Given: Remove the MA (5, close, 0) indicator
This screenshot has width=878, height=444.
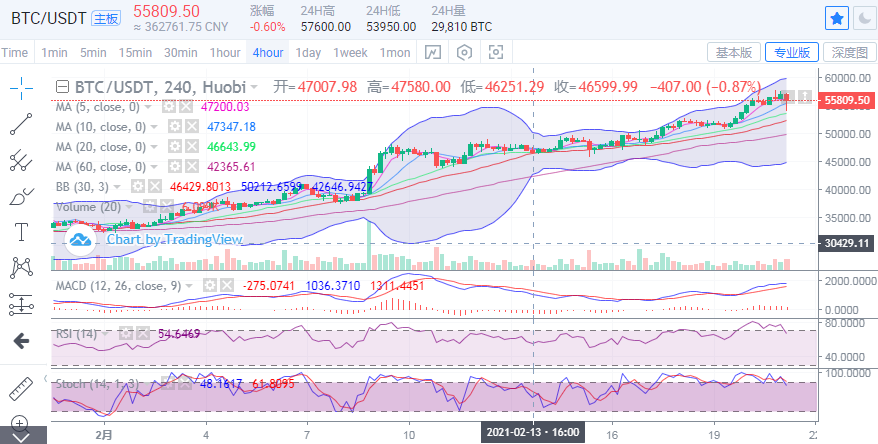Looking at the screenshot, I should click(186, 106).
